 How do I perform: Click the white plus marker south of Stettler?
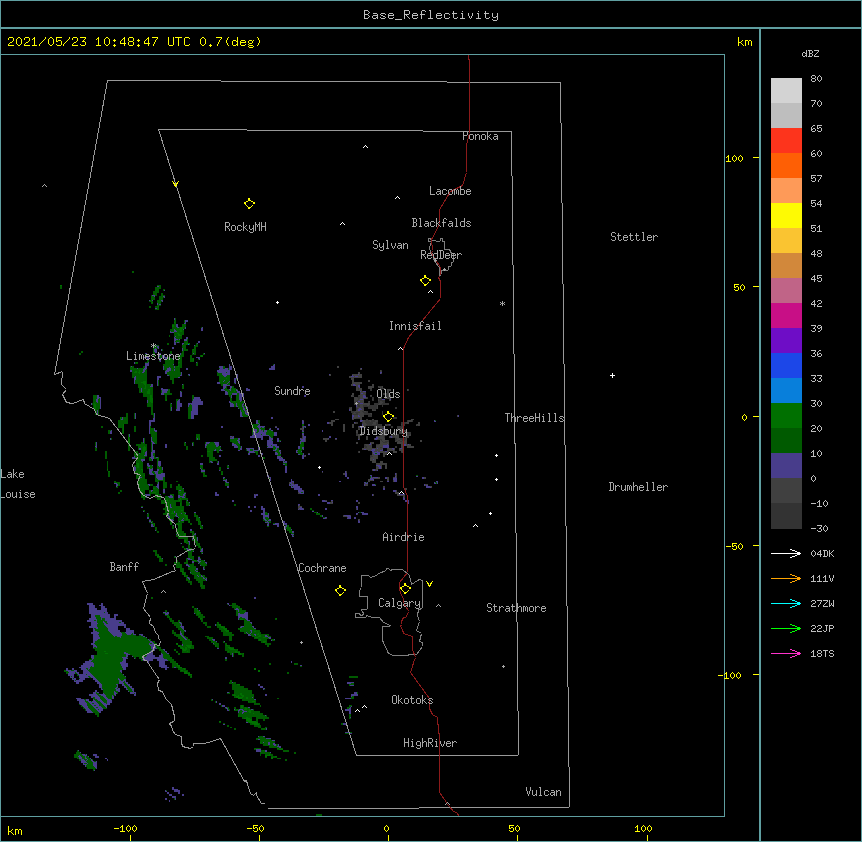pyautogui.click(x=612, y=375)
